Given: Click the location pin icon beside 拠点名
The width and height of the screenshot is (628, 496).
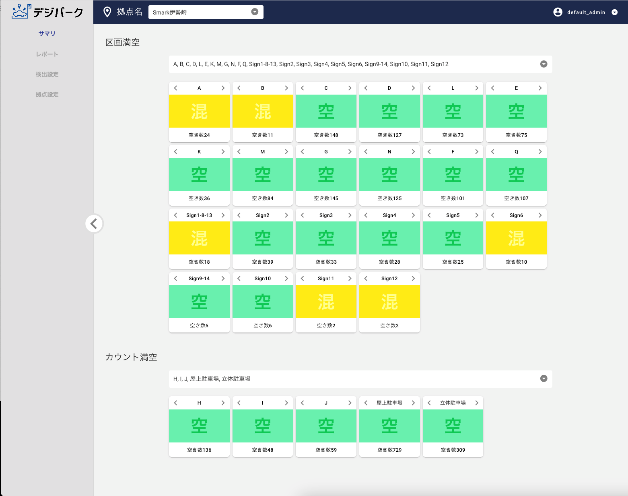Looking at the screenshot, I should 108,12.
